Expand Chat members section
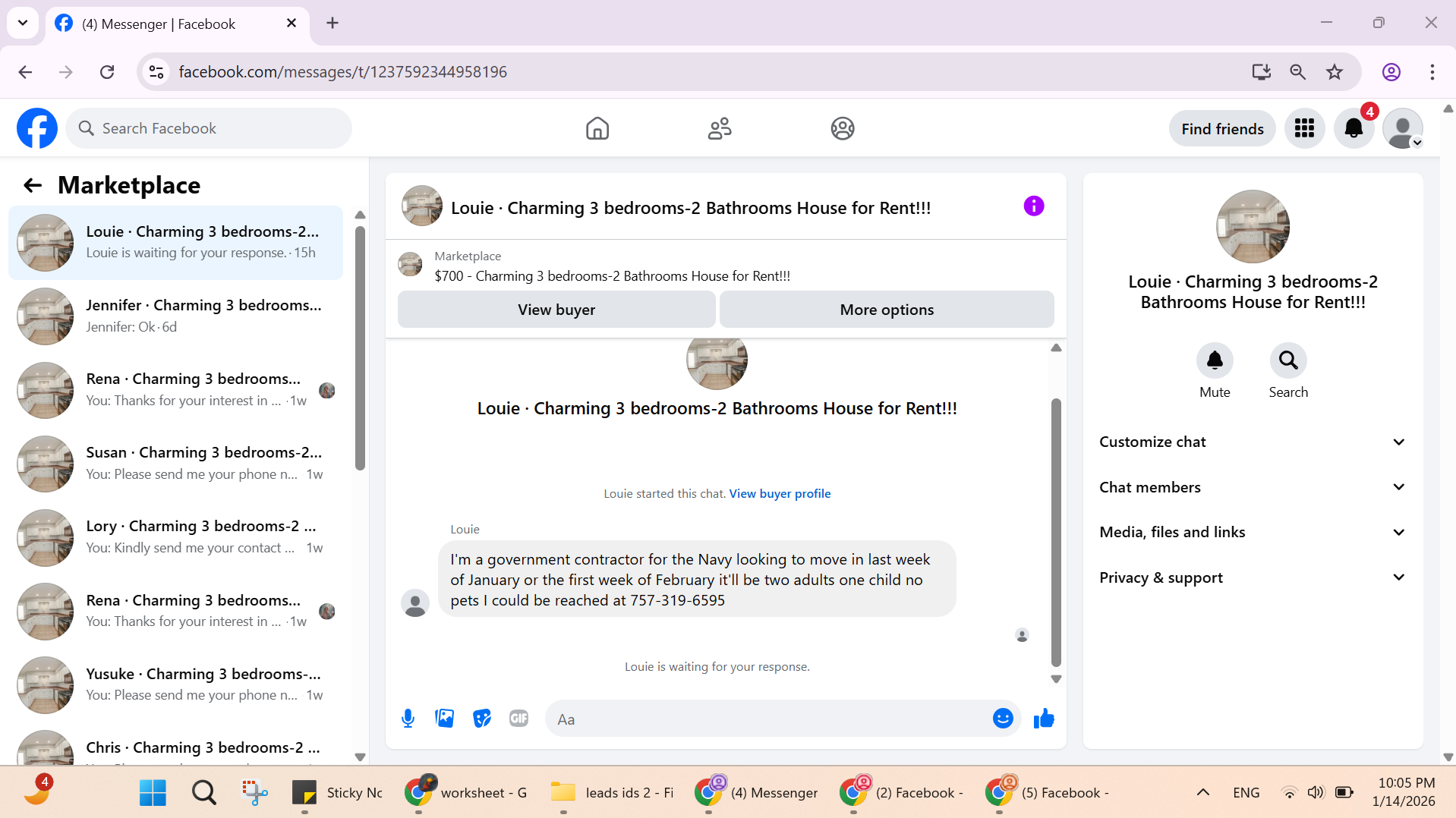The image size is (1456, 818). (1253, 487)
